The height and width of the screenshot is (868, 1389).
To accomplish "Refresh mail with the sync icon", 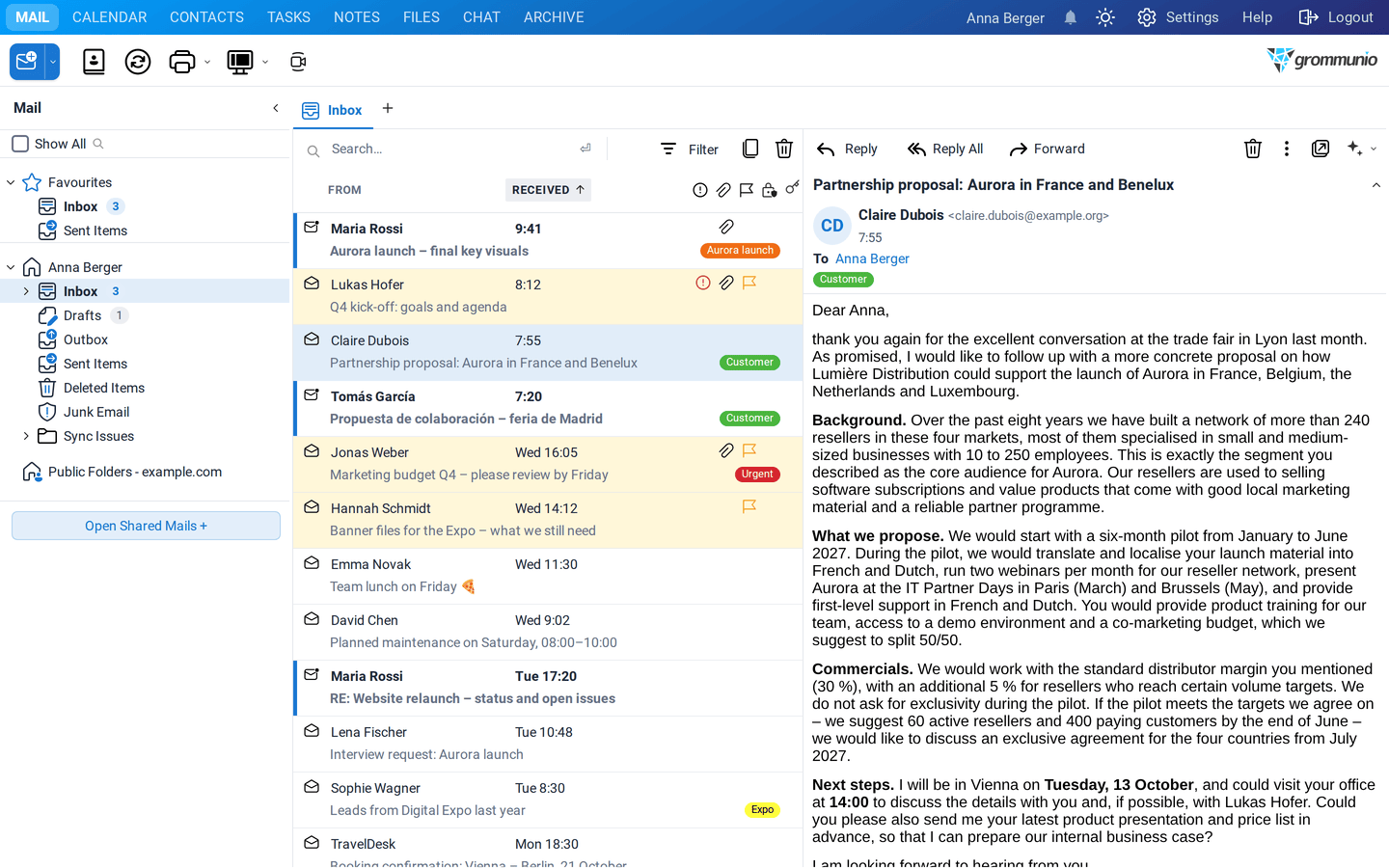I will (x=138, y=62).
